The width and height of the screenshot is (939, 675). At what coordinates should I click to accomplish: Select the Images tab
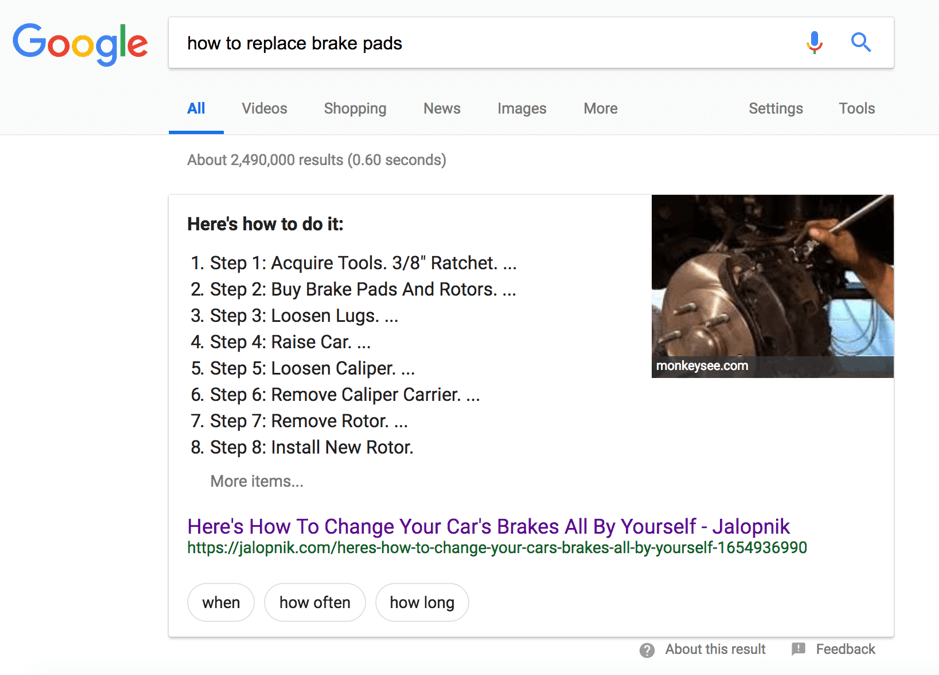tap(522, 109)
